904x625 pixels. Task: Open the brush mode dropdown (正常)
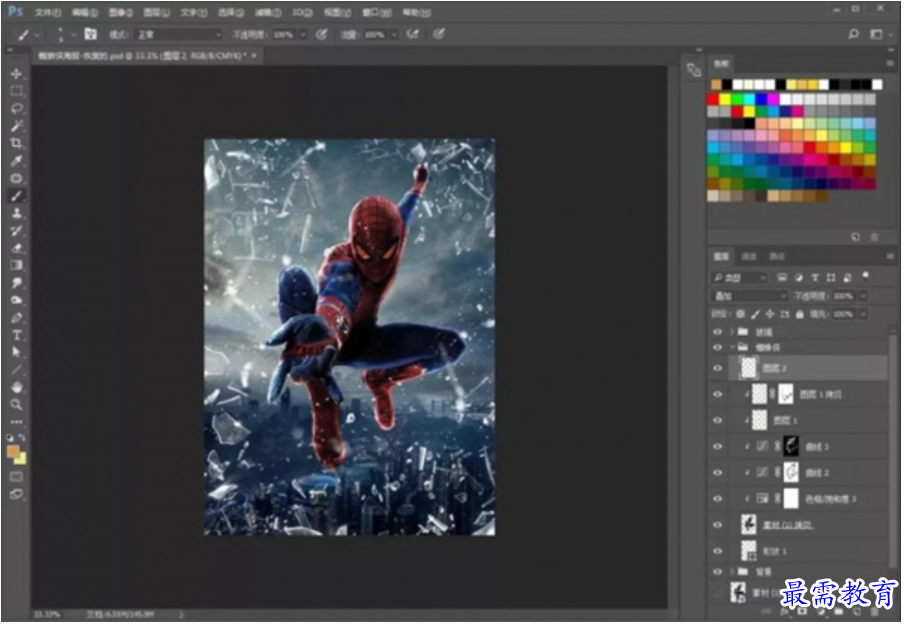tap(179, 35)
